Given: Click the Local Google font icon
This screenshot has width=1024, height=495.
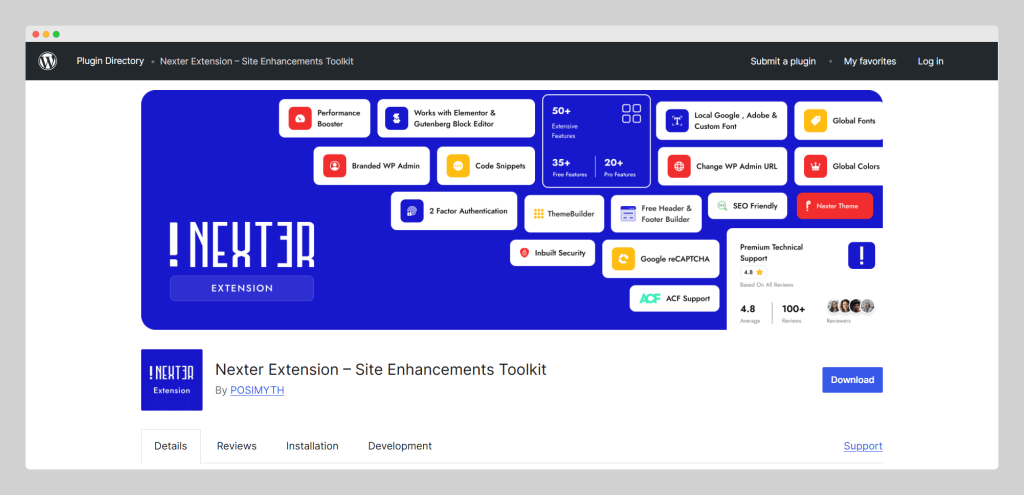Looking at the screenshot, I should 677,121.
